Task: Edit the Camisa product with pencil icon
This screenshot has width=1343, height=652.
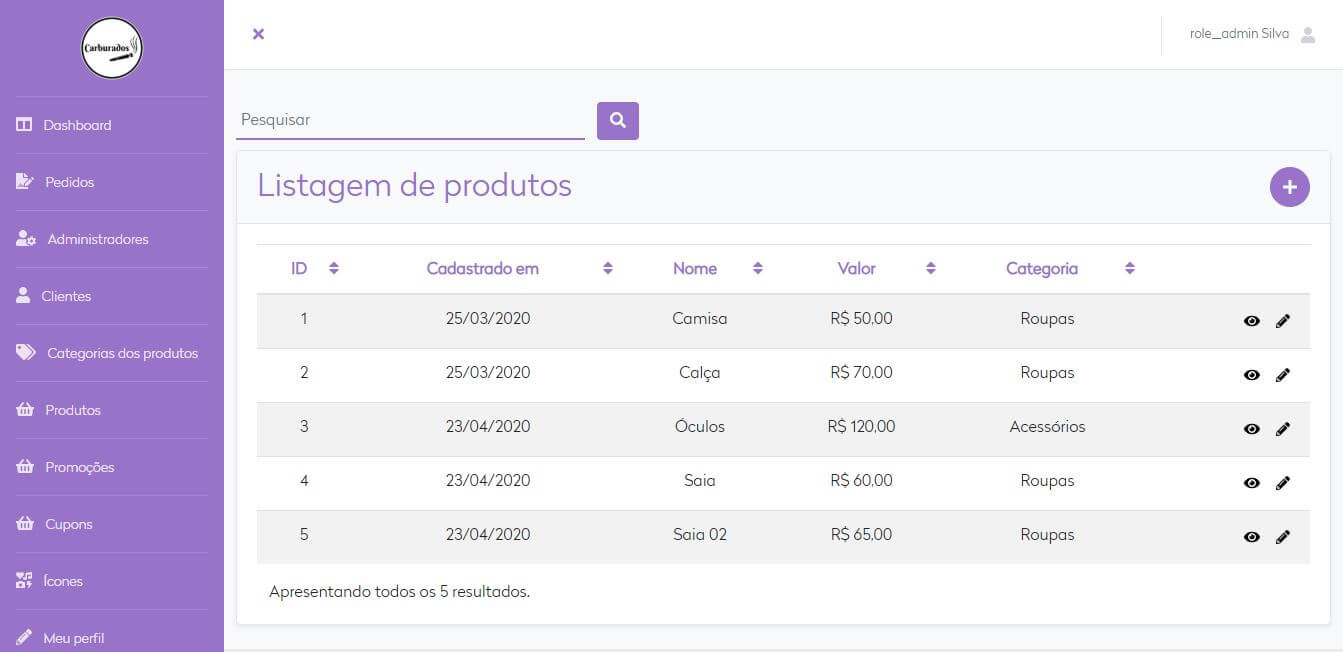Action: click(1283, 321)
